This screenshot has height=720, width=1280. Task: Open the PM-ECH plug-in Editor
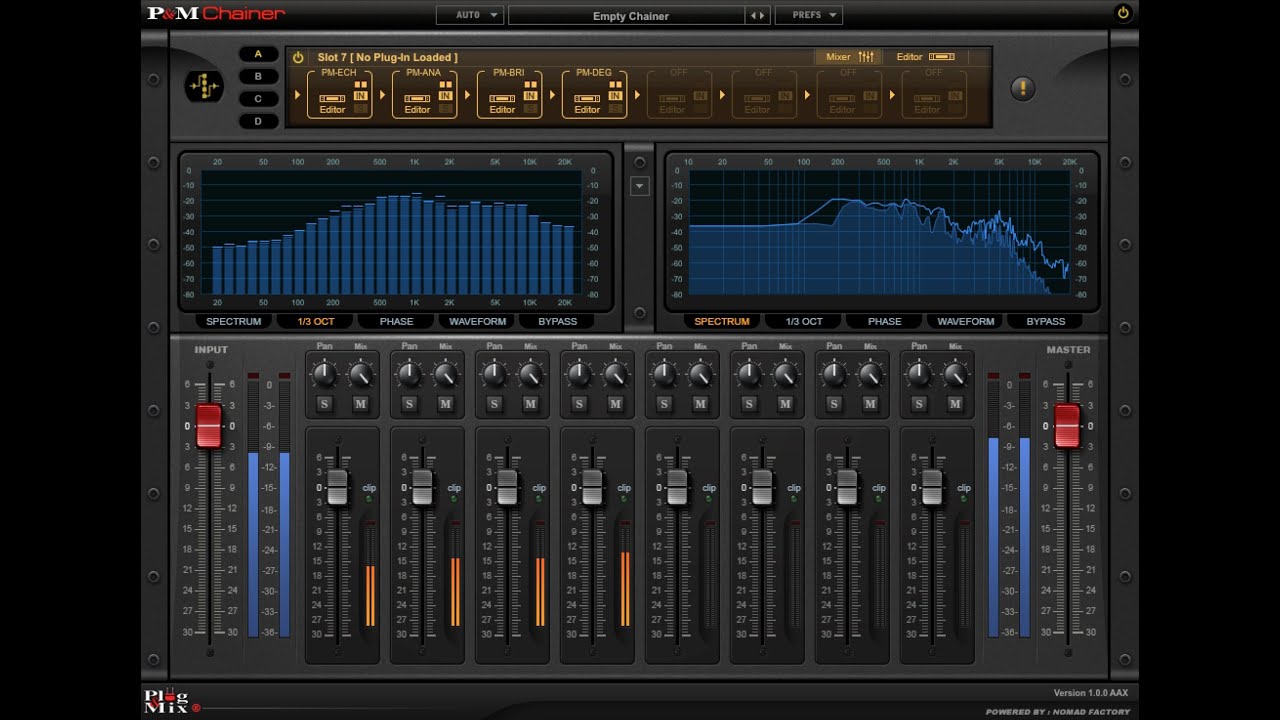(x=332, y=104)
